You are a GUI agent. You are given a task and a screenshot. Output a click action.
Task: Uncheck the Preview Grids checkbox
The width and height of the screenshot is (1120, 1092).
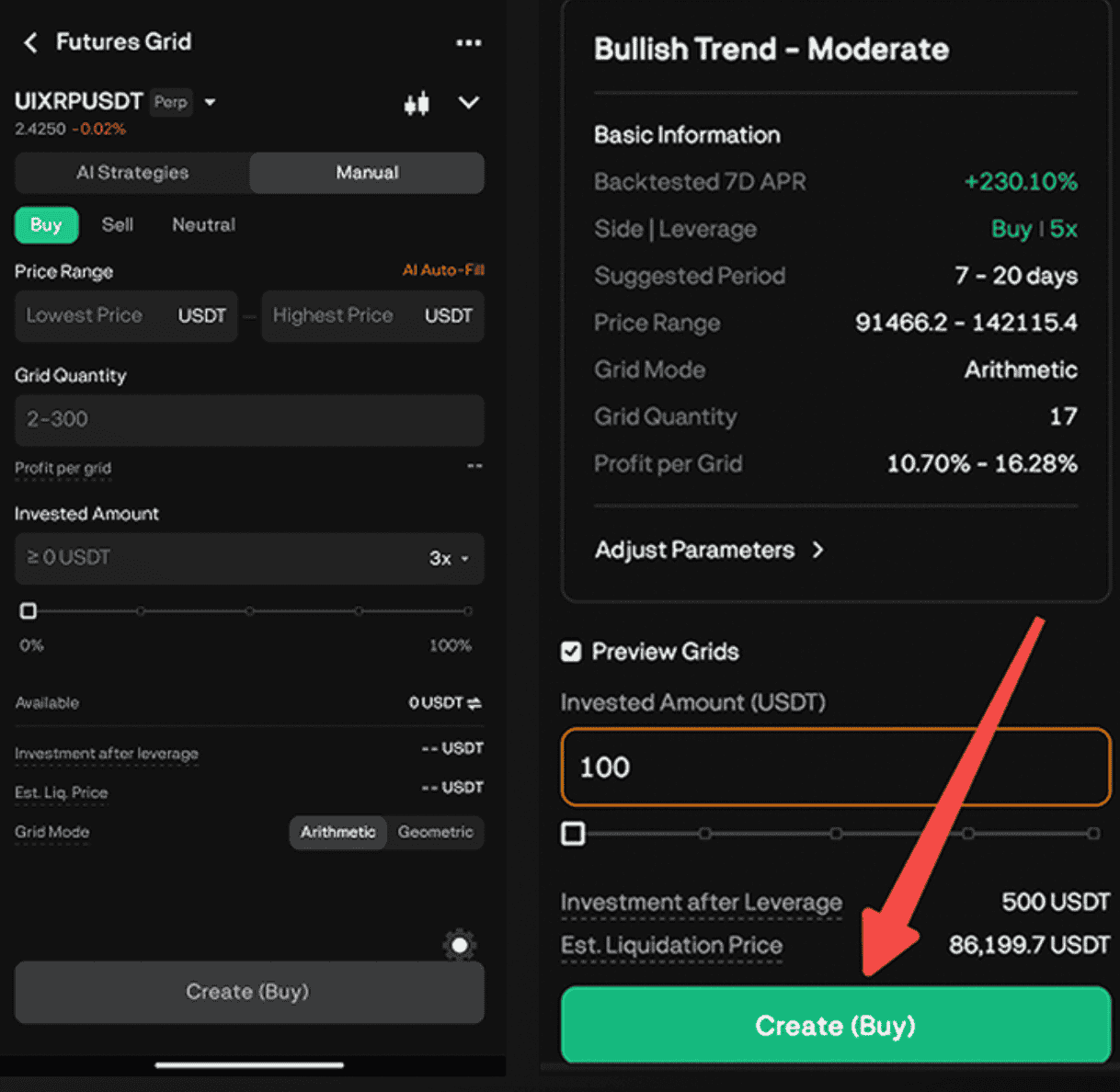coord(571,651)
